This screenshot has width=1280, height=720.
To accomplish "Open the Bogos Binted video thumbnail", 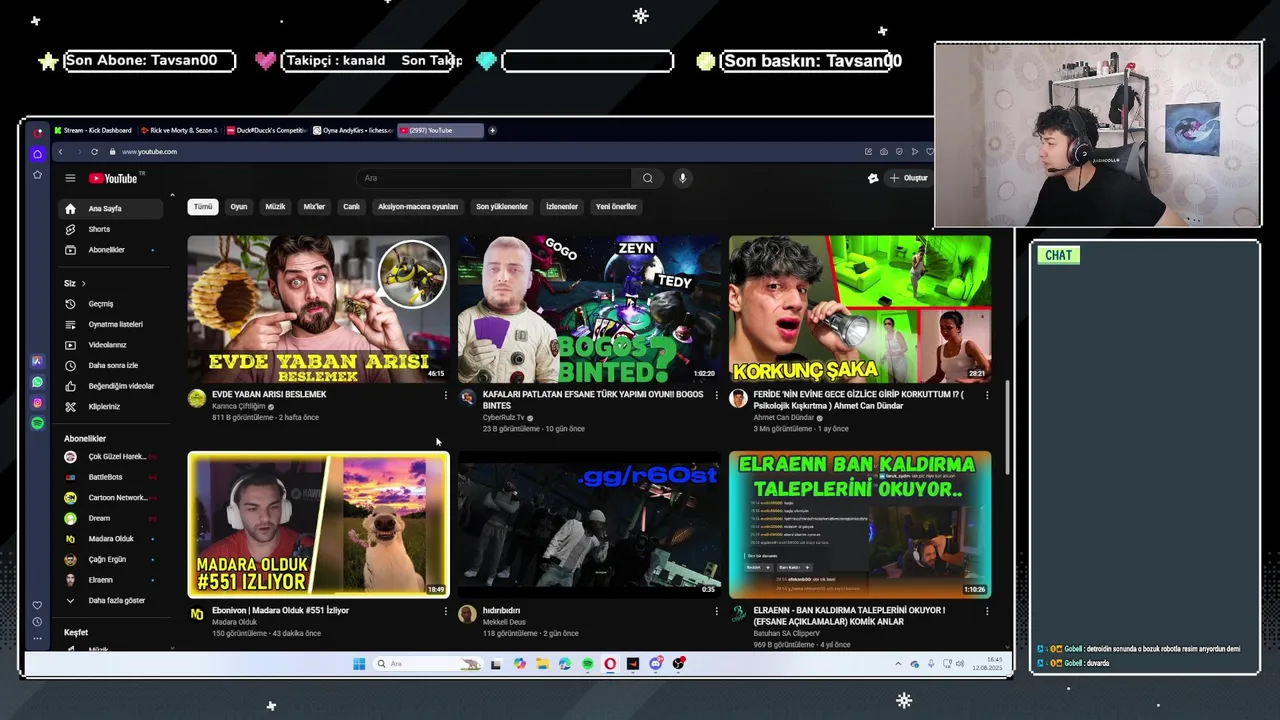I will point(589,309).
